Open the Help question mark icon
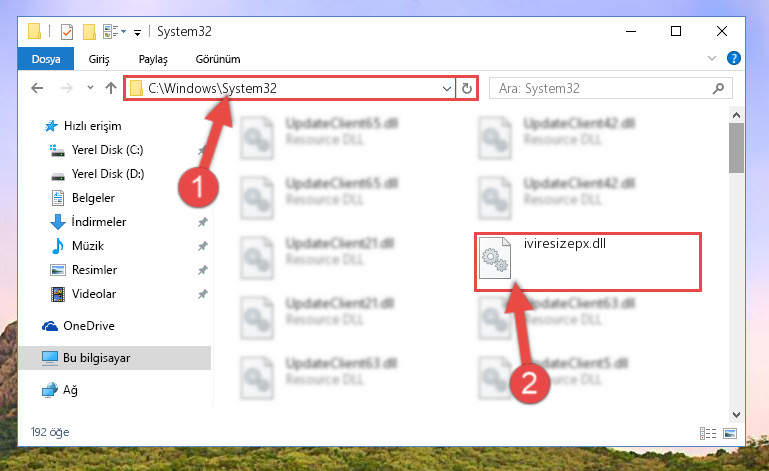Image resolution: width=769 pixels, height=471 pixels. (x=734, y=58)
